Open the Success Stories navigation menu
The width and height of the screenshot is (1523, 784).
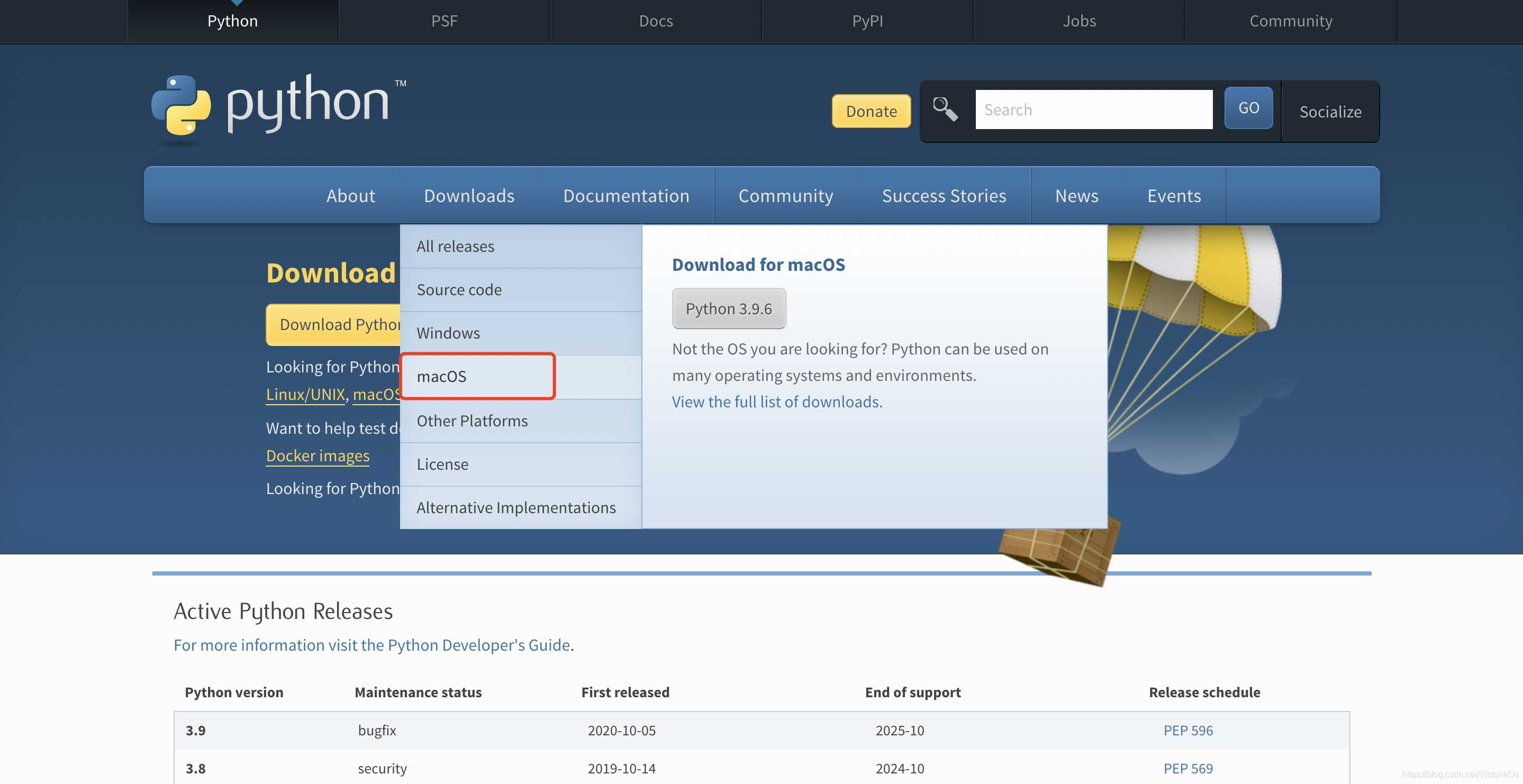(x=944, y=196)
